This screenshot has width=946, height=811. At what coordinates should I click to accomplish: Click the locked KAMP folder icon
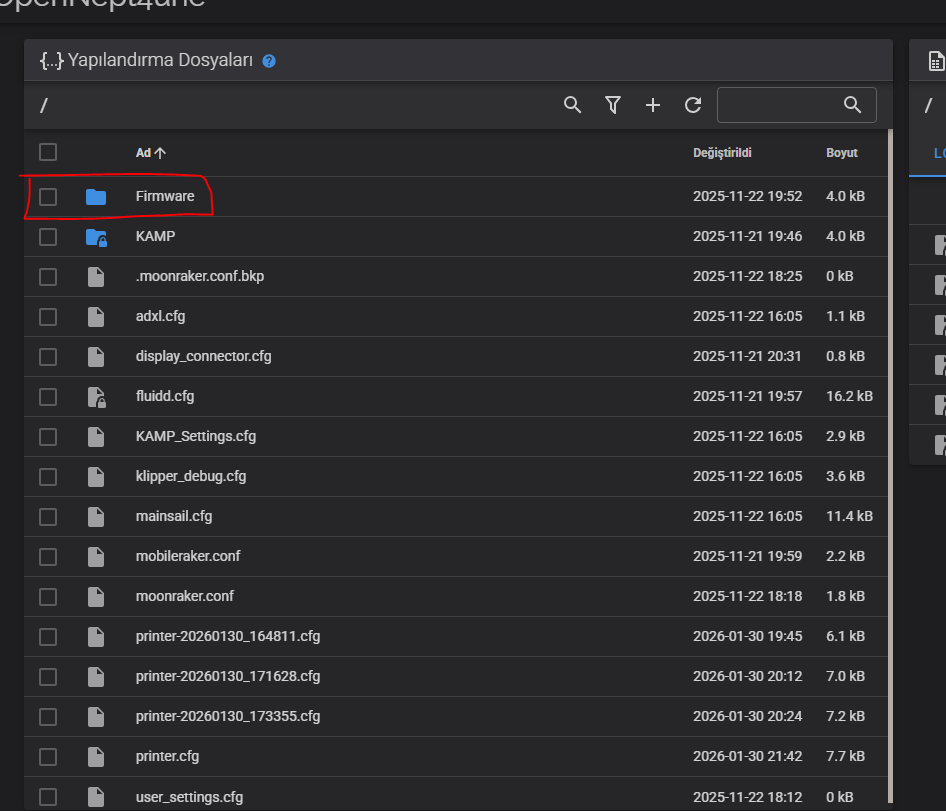pyautogui.click(x=96, y=237)
